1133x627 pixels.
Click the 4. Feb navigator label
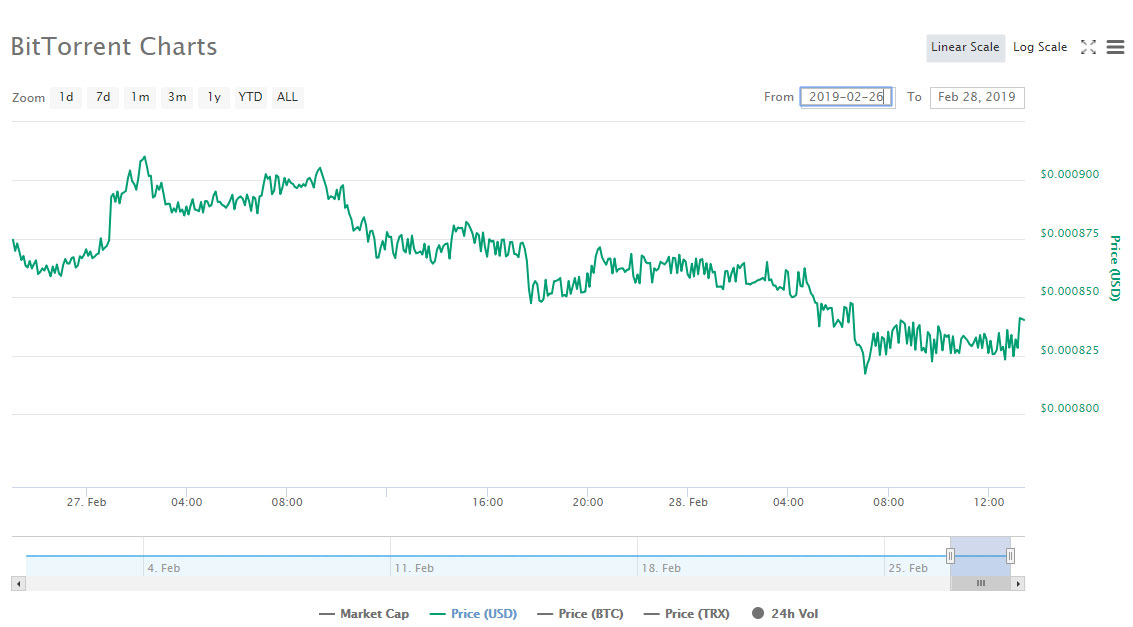[164, 568]
